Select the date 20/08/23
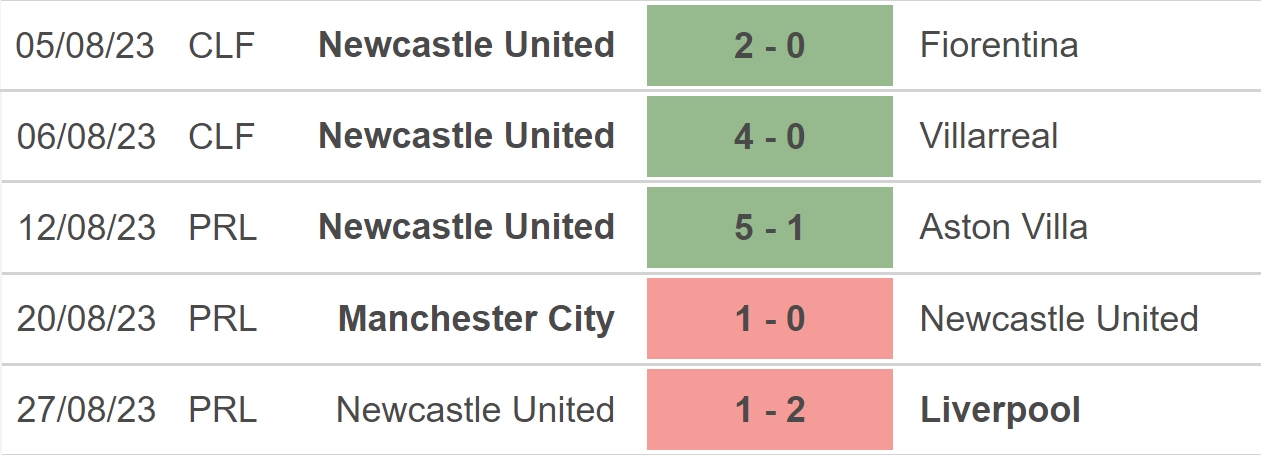Image resolution: width=1261 pixels, height=455 pixels. [87, 318]
